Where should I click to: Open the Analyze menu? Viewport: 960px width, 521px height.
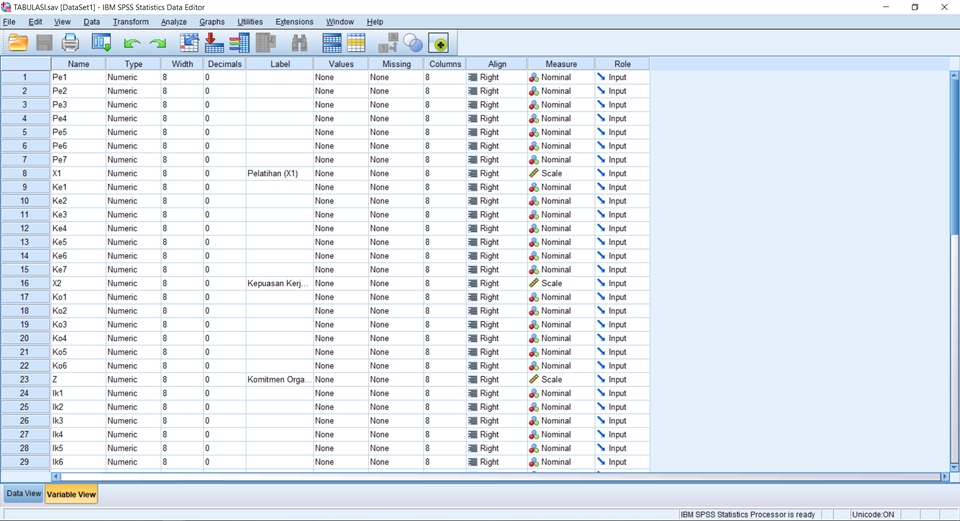(174, 21)
